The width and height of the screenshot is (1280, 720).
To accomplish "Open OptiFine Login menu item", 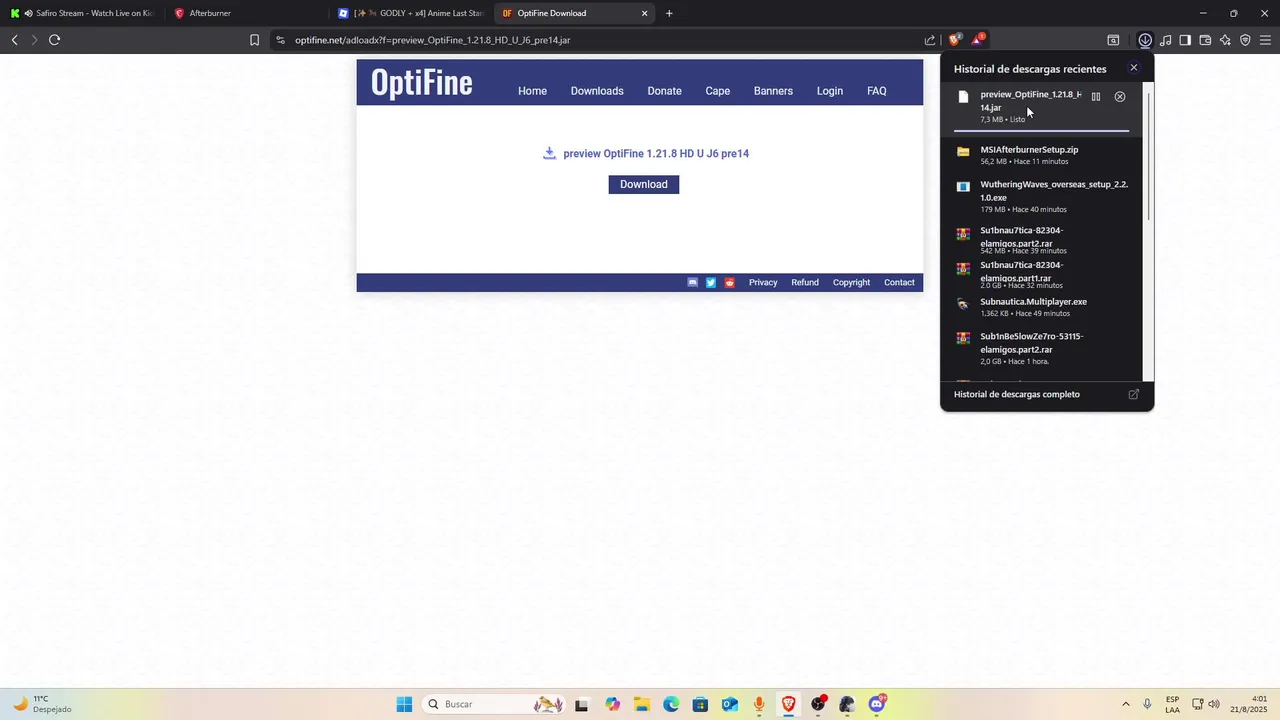I will click(830, 91).
